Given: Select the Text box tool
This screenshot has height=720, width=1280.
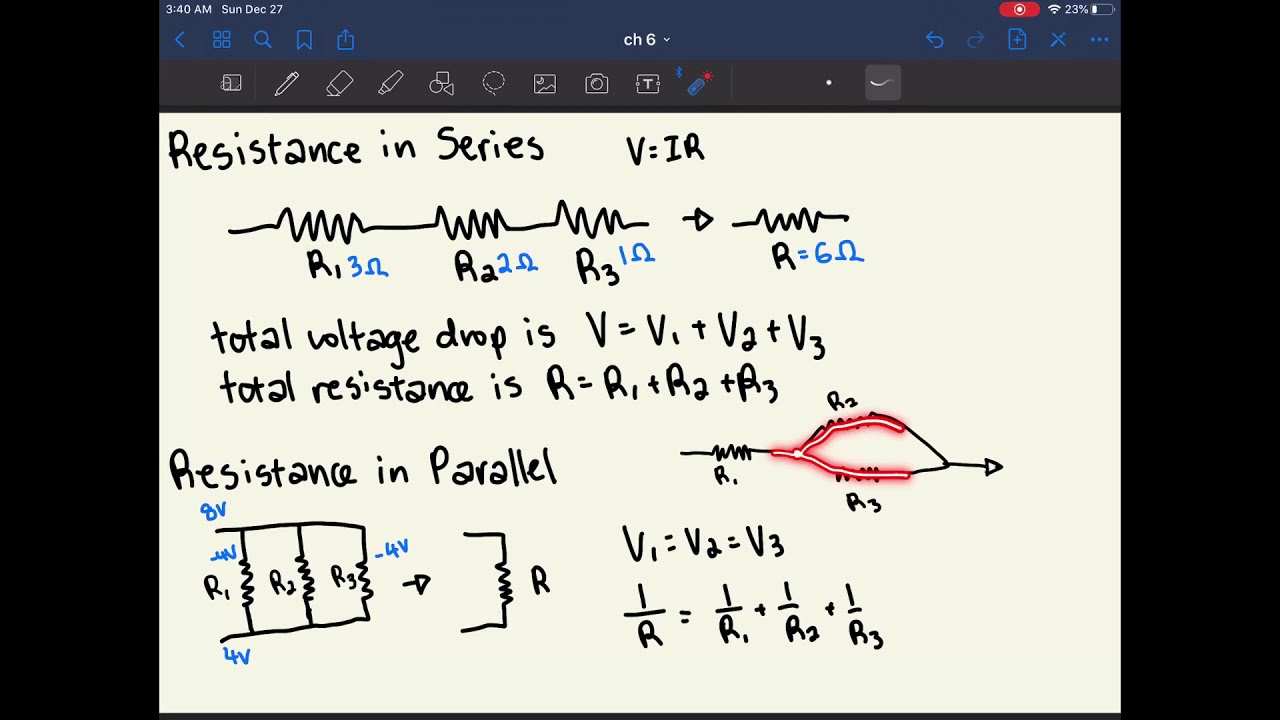Looking at the screenshot, I should tap(648, 84).
